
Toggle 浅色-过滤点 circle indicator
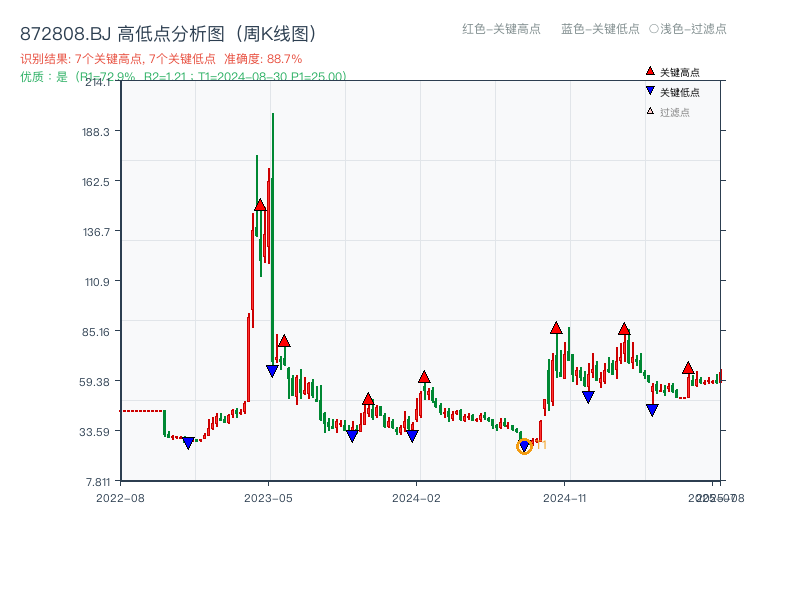pyautogui.click(x=688, y=30)
